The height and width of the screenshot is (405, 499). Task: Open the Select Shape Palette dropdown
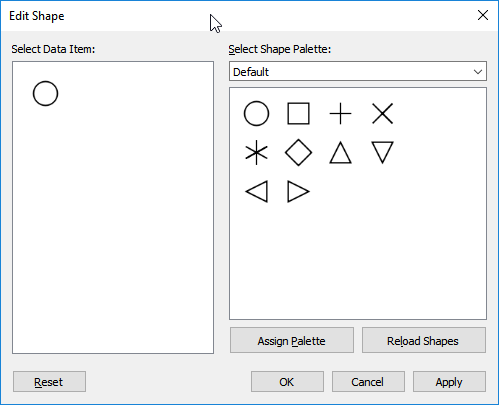358,71
